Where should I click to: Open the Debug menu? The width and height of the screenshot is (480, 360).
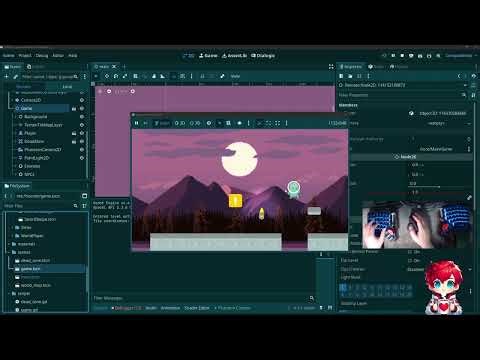tap(42, 56)
